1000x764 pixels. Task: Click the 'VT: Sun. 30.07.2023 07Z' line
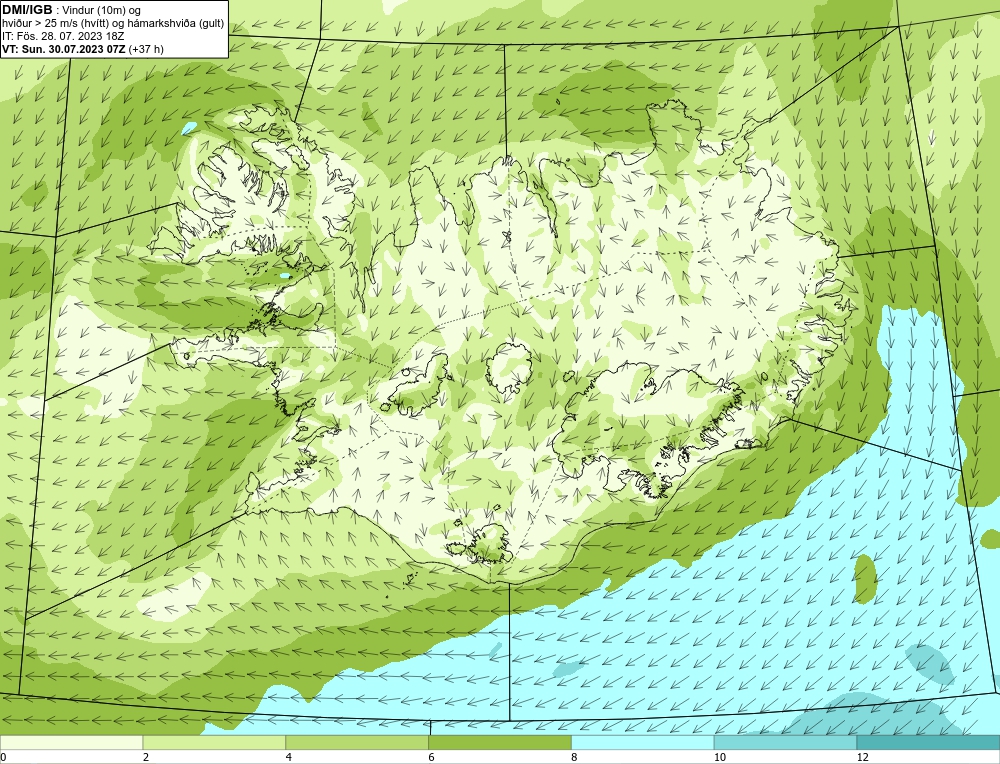click(64, 49)
